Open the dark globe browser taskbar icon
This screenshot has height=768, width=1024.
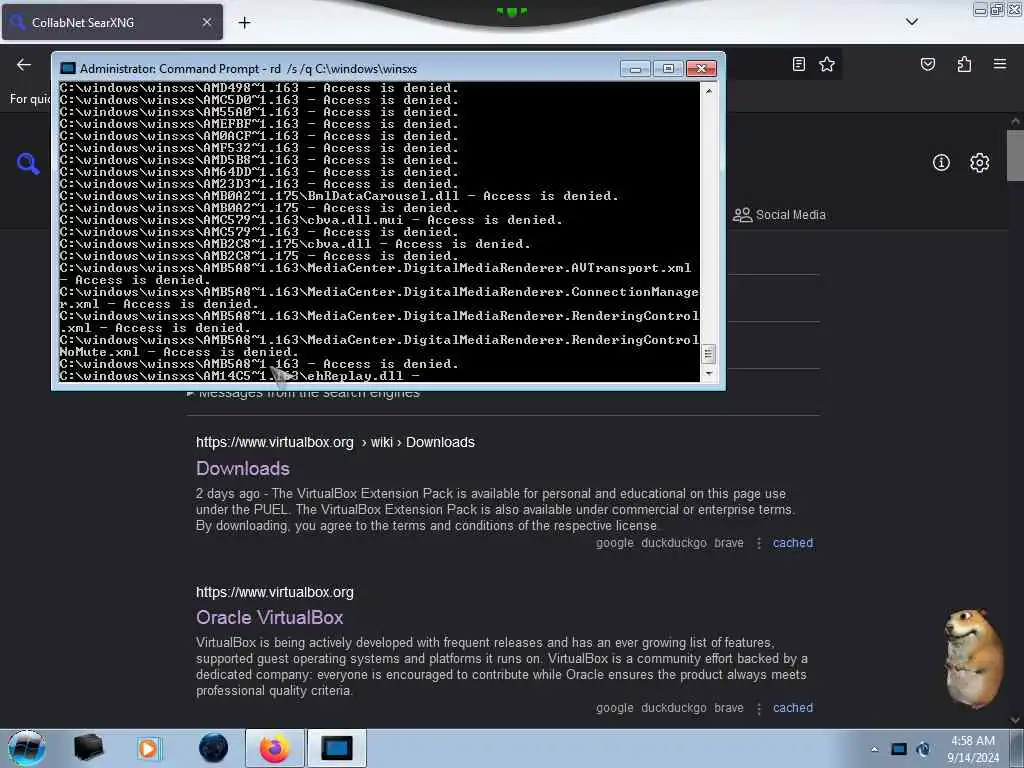click(x=214, y=748)
